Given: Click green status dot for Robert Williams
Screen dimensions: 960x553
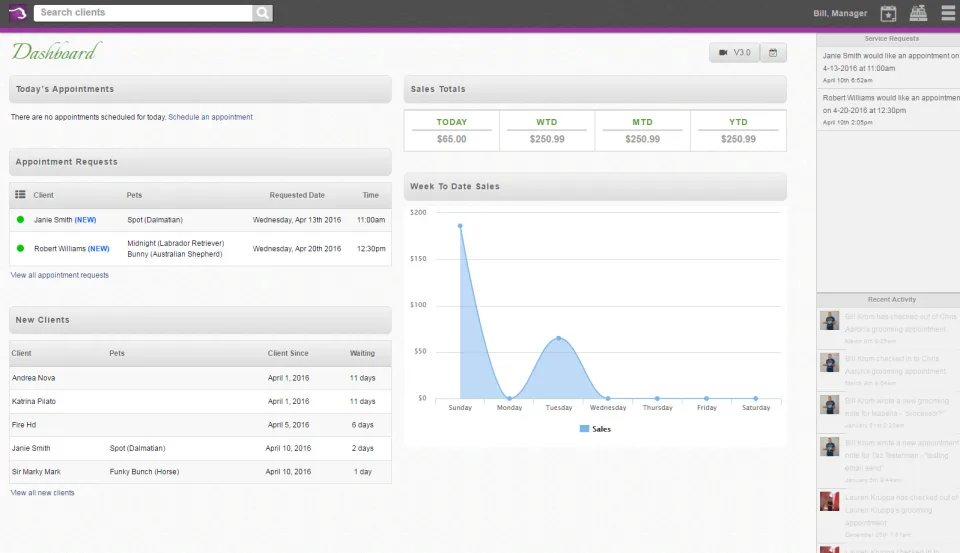Looking at the screenshot, I should (x=20, y=248).
